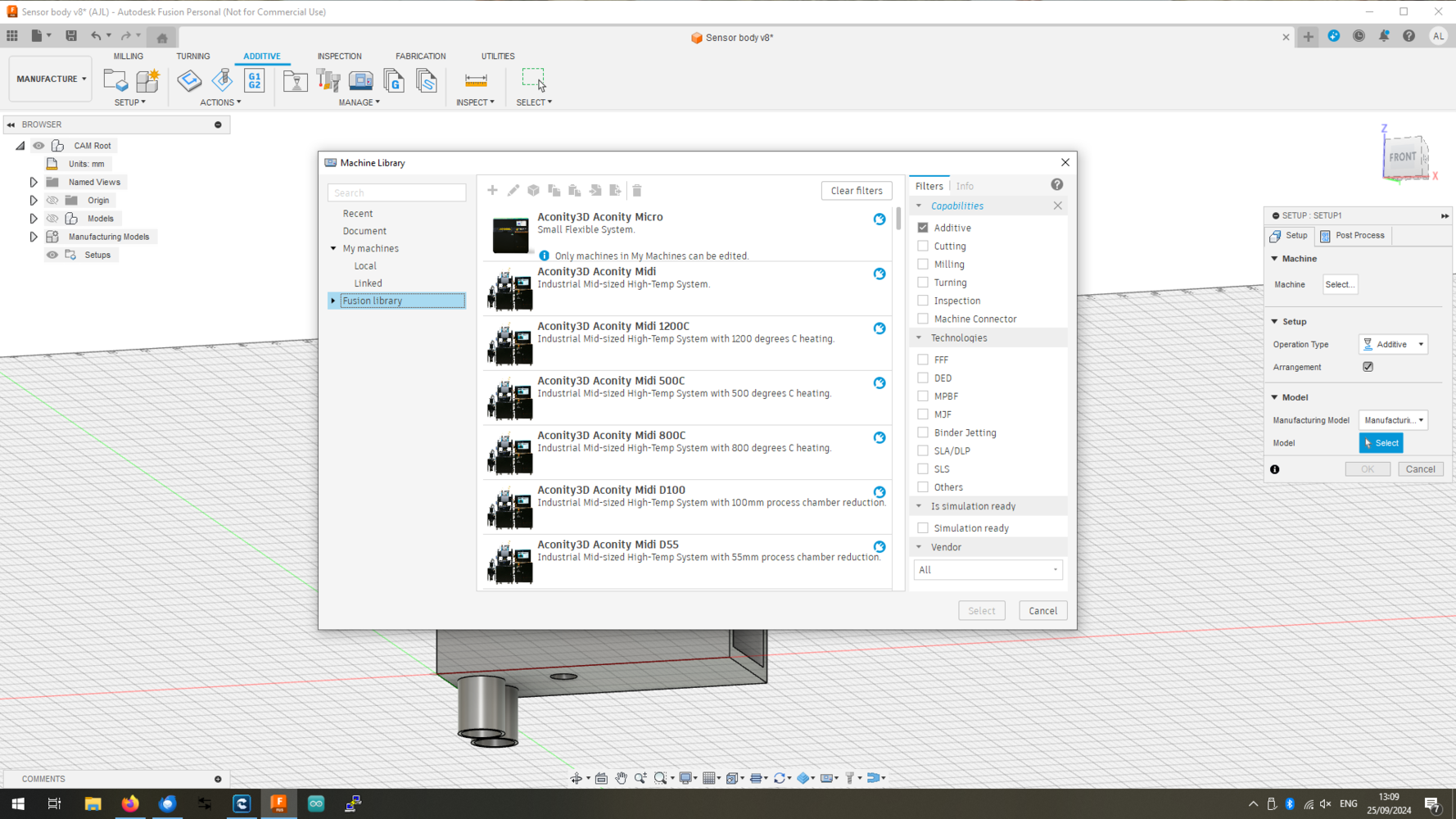Switch to the TURNING ribbon tab
The height and width of the screenshot is (819, 1456).
coord(193,57)
